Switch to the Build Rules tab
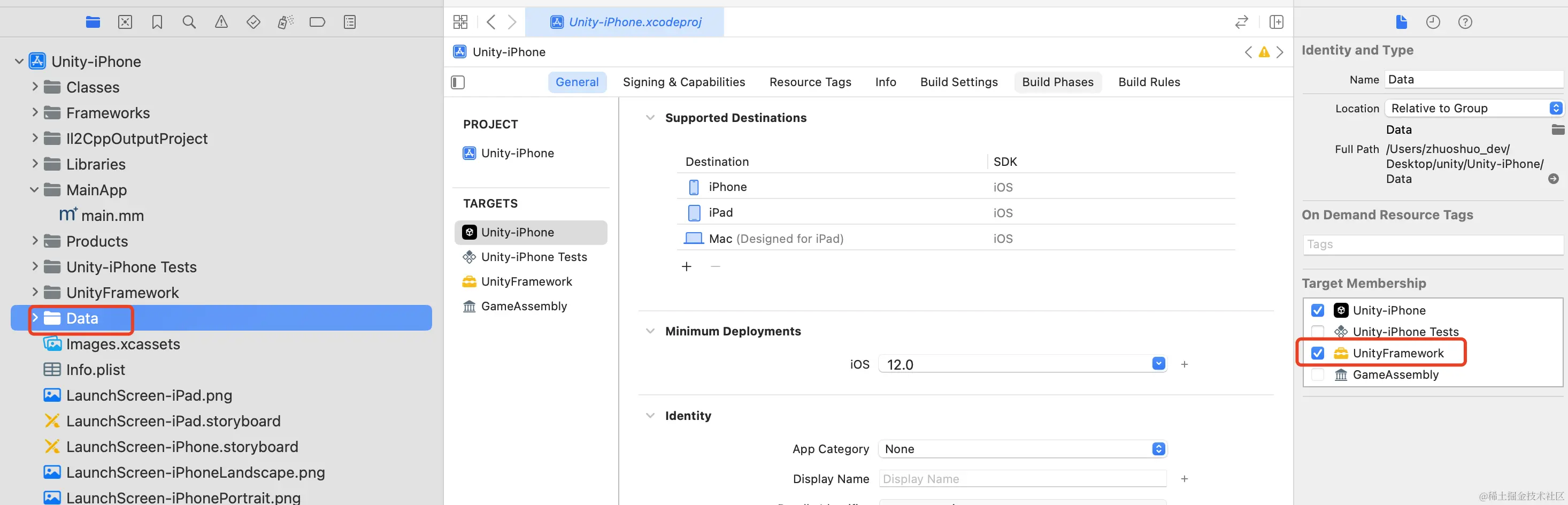 click(1149, 82)
